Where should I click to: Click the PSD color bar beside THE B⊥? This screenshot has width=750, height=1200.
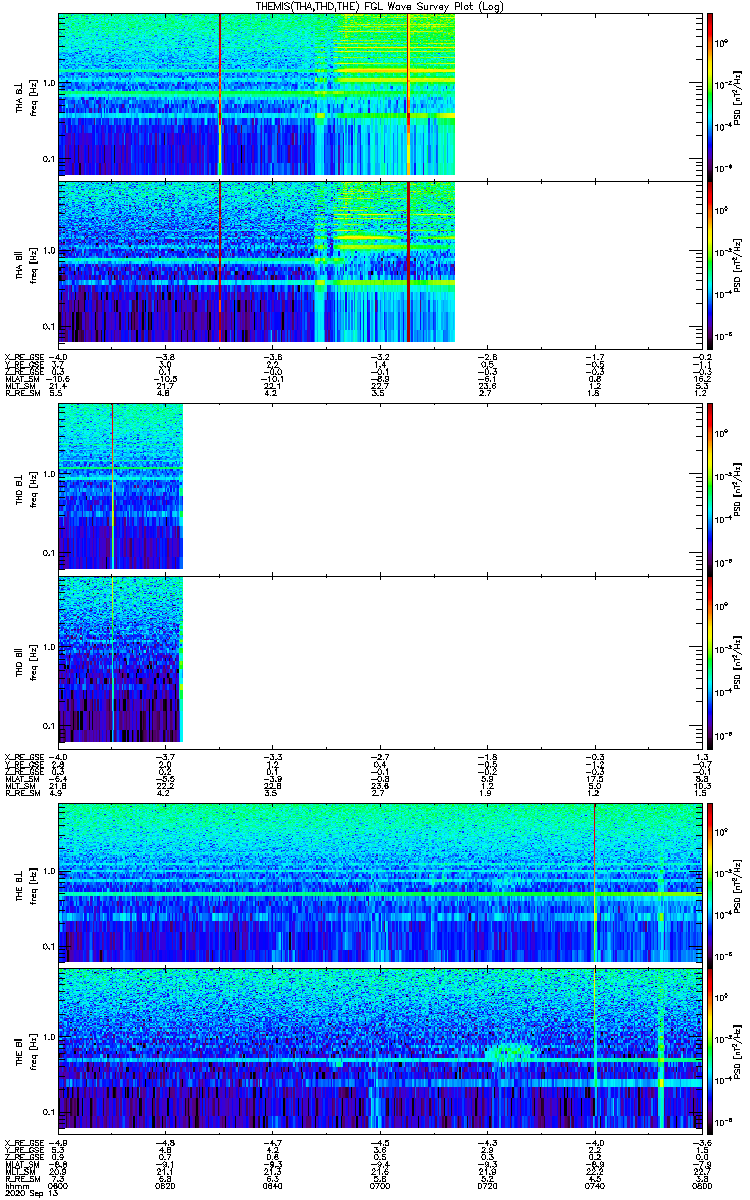point(710,883)
